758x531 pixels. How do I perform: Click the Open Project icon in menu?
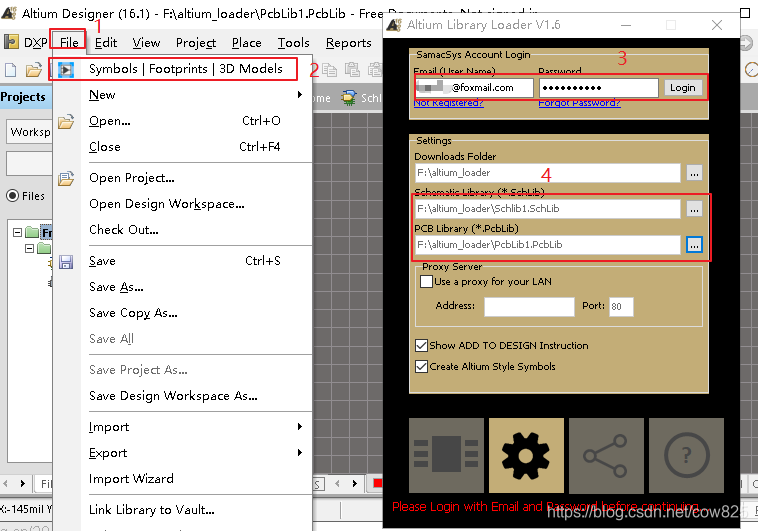(x=66, y=178)
